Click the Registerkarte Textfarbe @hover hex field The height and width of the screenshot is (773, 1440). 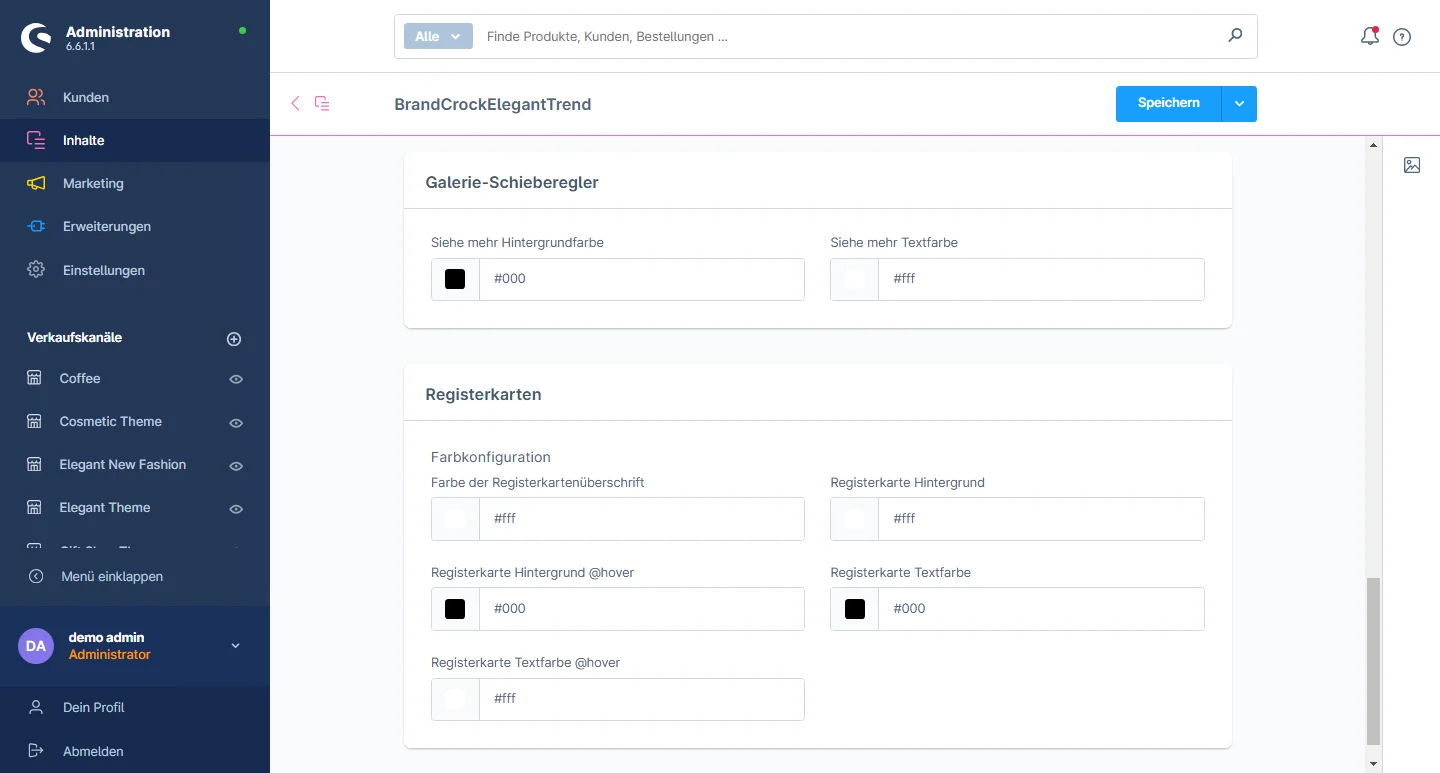coord(640,699)
